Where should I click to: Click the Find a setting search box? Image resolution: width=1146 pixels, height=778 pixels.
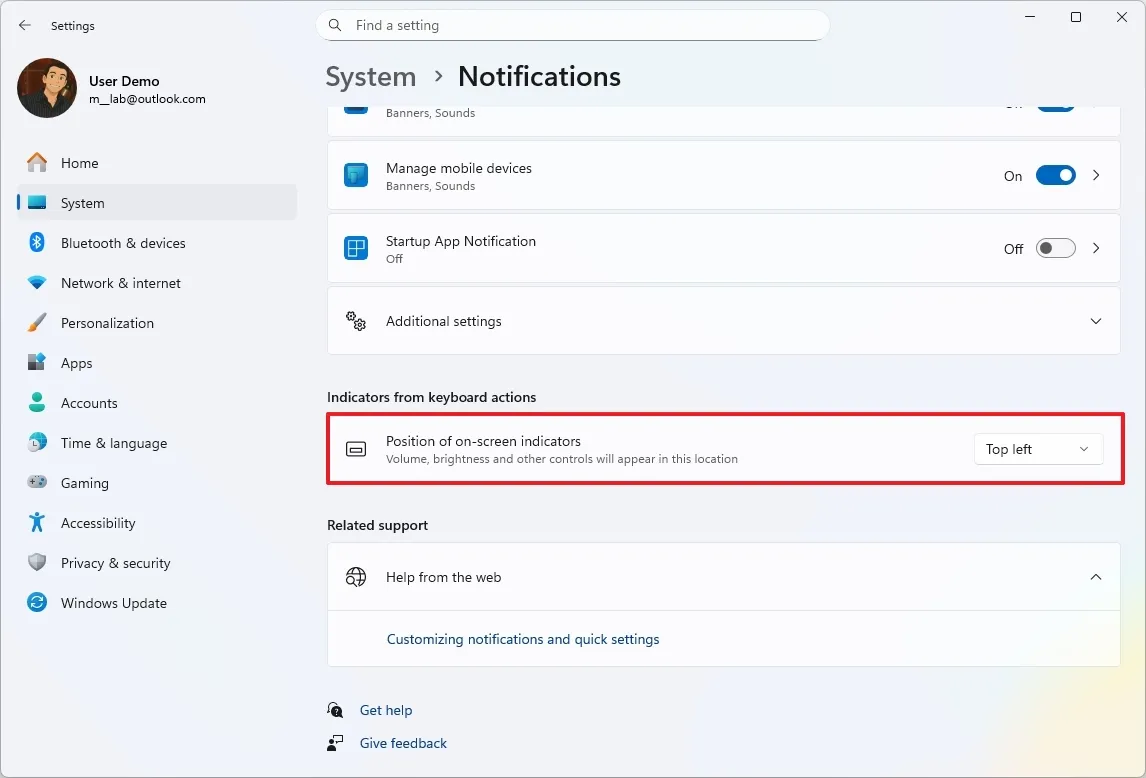point(573,25)
